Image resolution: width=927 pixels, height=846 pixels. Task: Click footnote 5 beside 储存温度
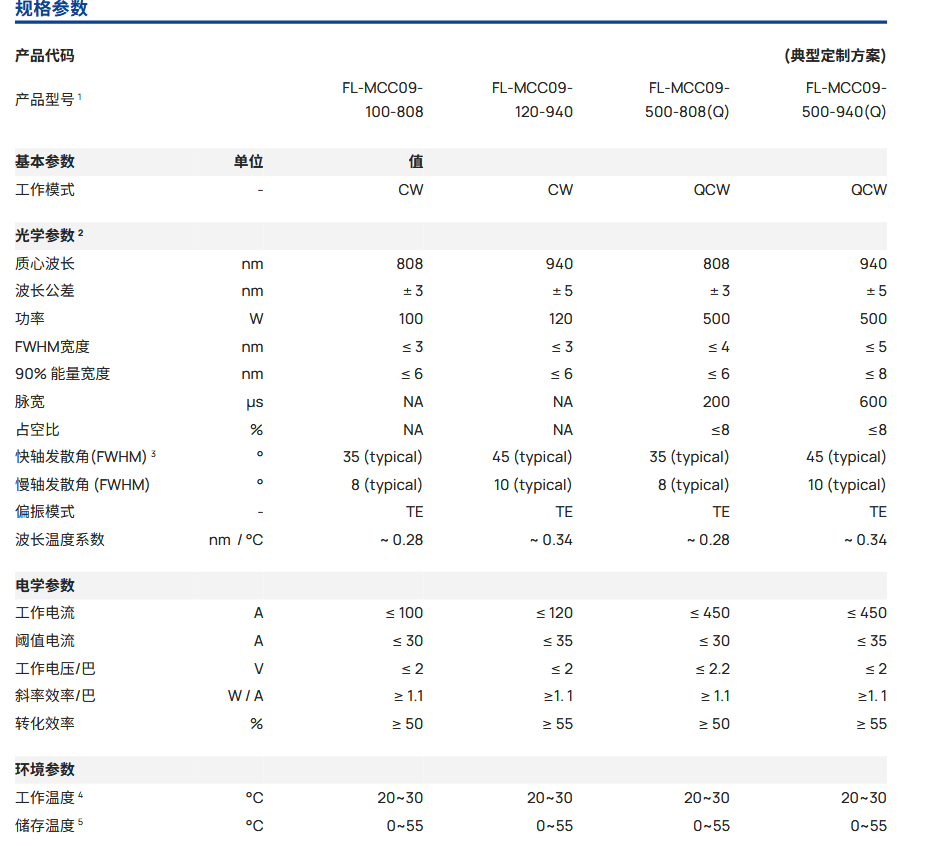point(81,823)
